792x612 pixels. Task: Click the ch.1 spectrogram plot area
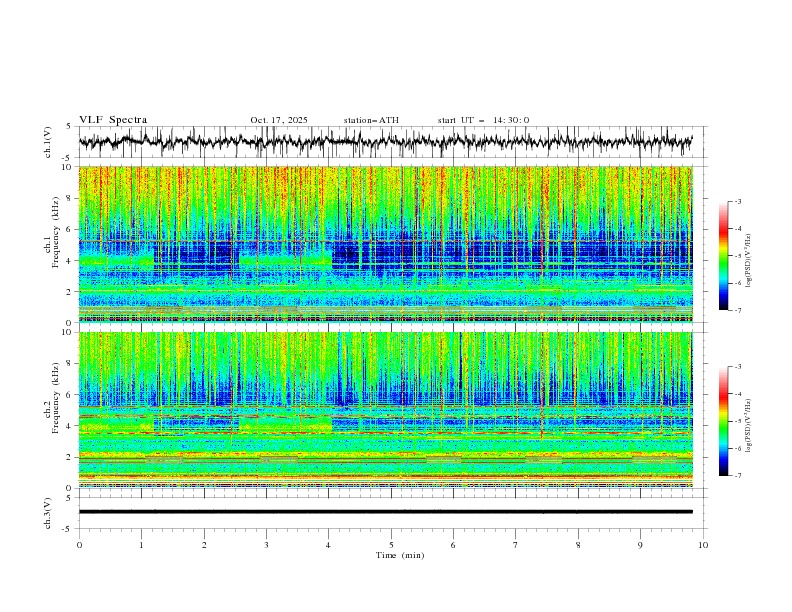tap(385, 244)
